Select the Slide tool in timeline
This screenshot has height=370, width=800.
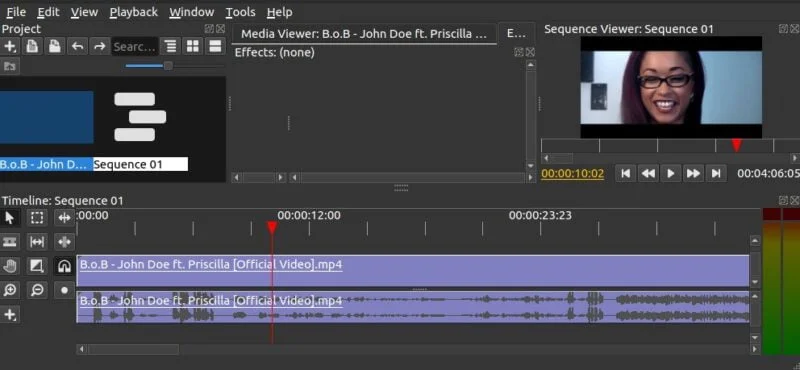pos(64,241)
